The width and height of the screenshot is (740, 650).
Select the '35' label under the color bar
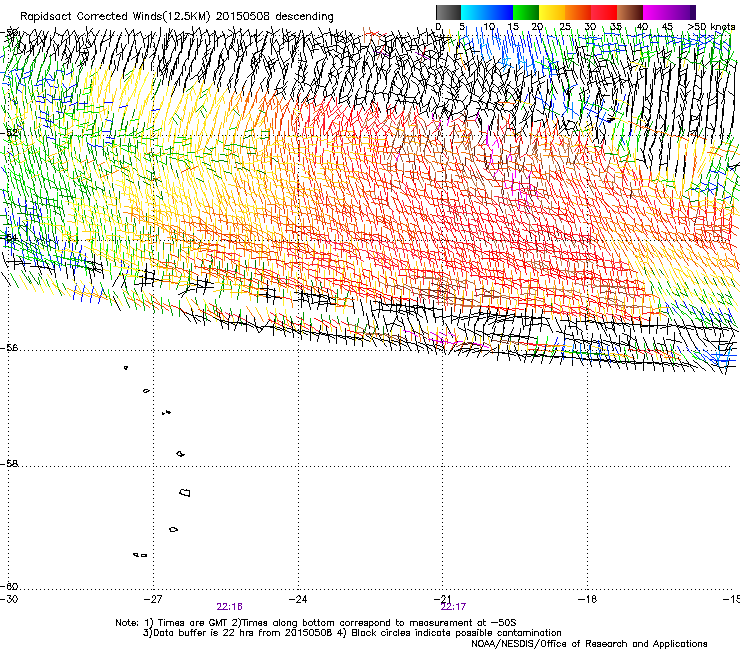click(616, 26)
